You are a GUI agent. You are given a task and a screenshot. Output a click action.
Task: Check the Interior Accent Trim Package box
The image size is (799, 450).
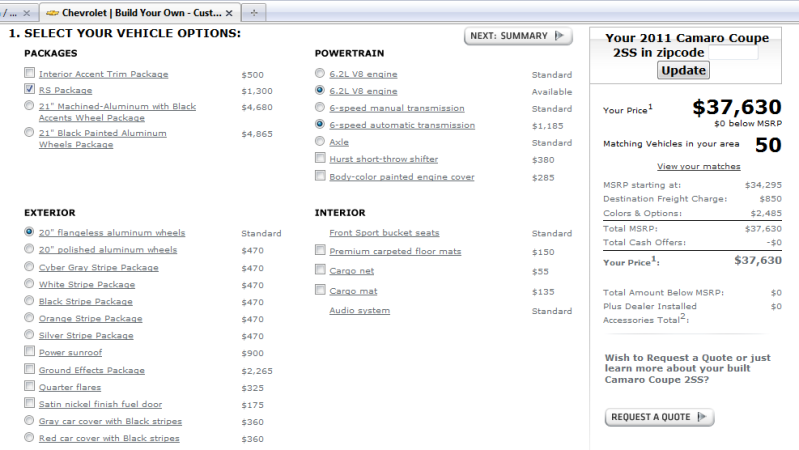tap(30, 73)
